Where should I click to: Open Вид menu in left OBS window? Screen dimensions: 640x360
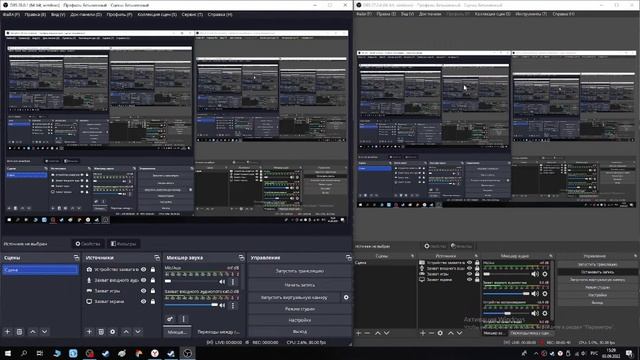tap(58, 14)
